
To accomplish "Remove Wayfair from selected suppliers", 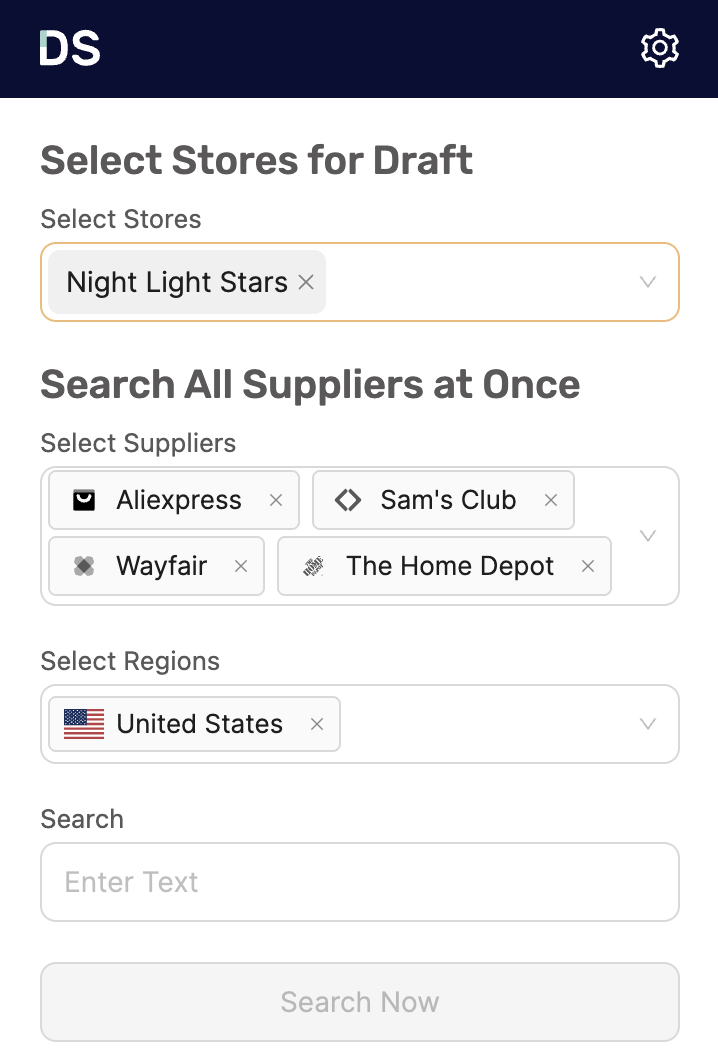I will point(240,566).
